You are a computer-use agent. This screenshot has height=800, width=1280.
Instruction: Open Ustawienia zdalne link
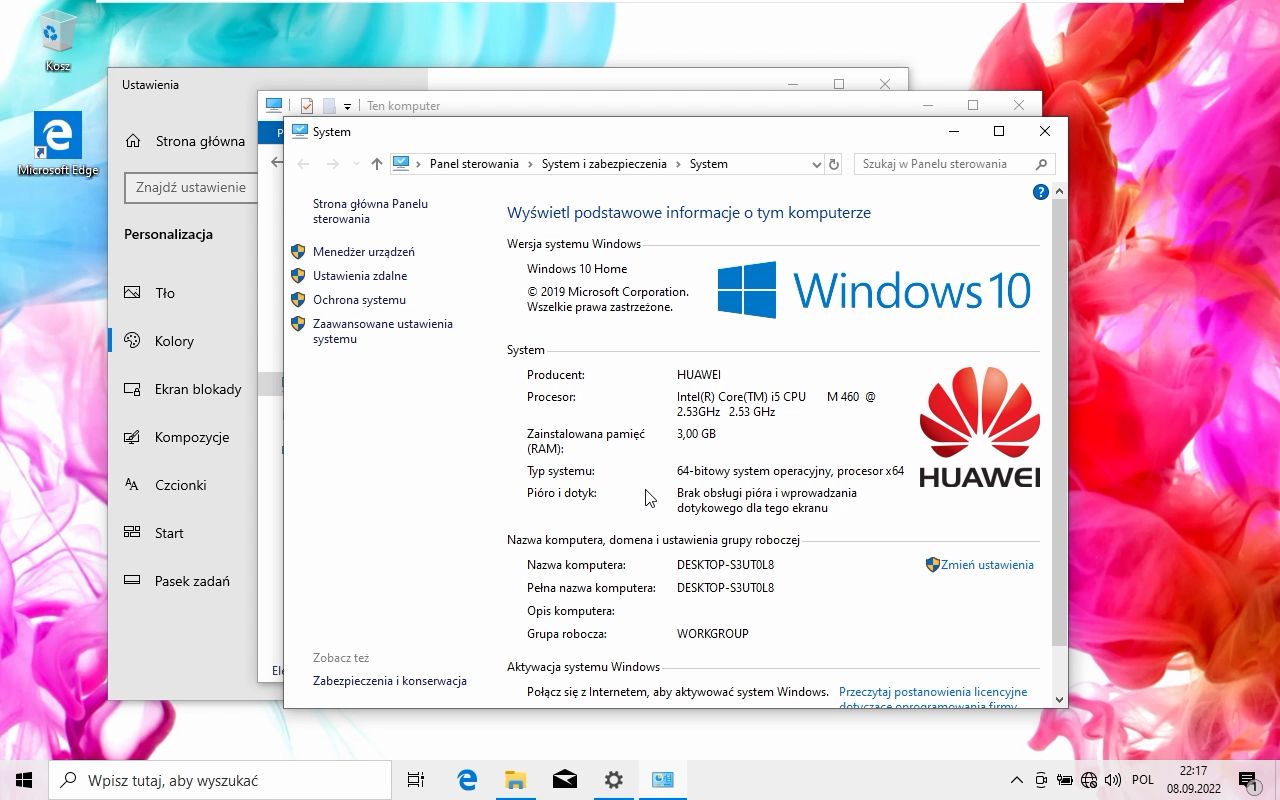tap(360, 276)
